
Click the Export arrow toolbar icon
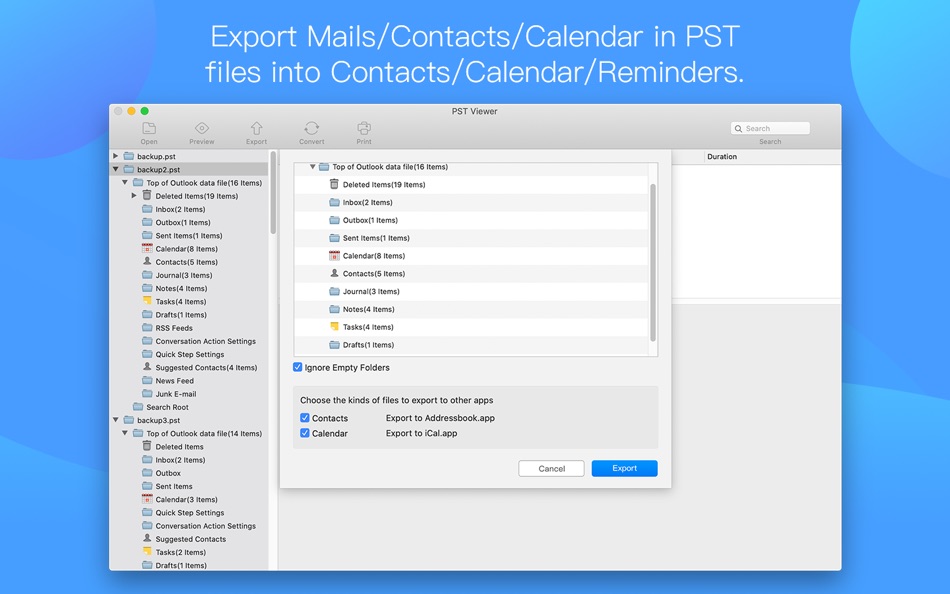pos(256,128)
